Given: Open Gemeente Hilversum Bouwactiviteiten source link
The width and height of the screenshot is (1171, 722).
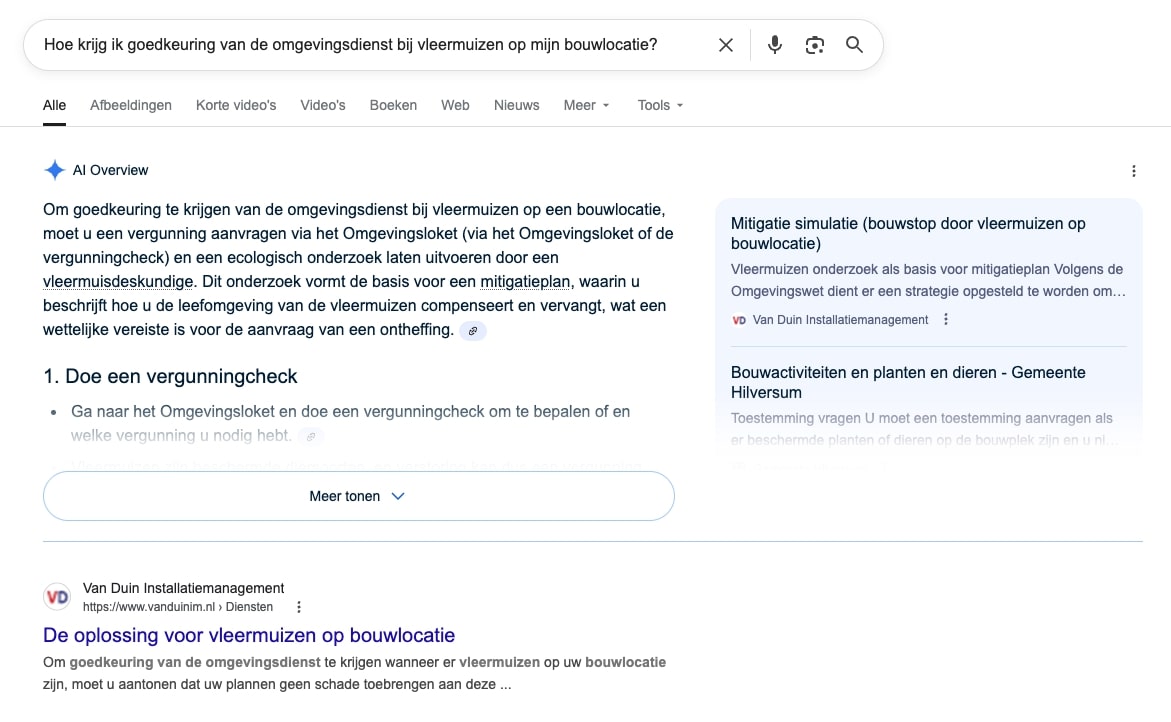Looking at the screenshot, I should 908,382.
